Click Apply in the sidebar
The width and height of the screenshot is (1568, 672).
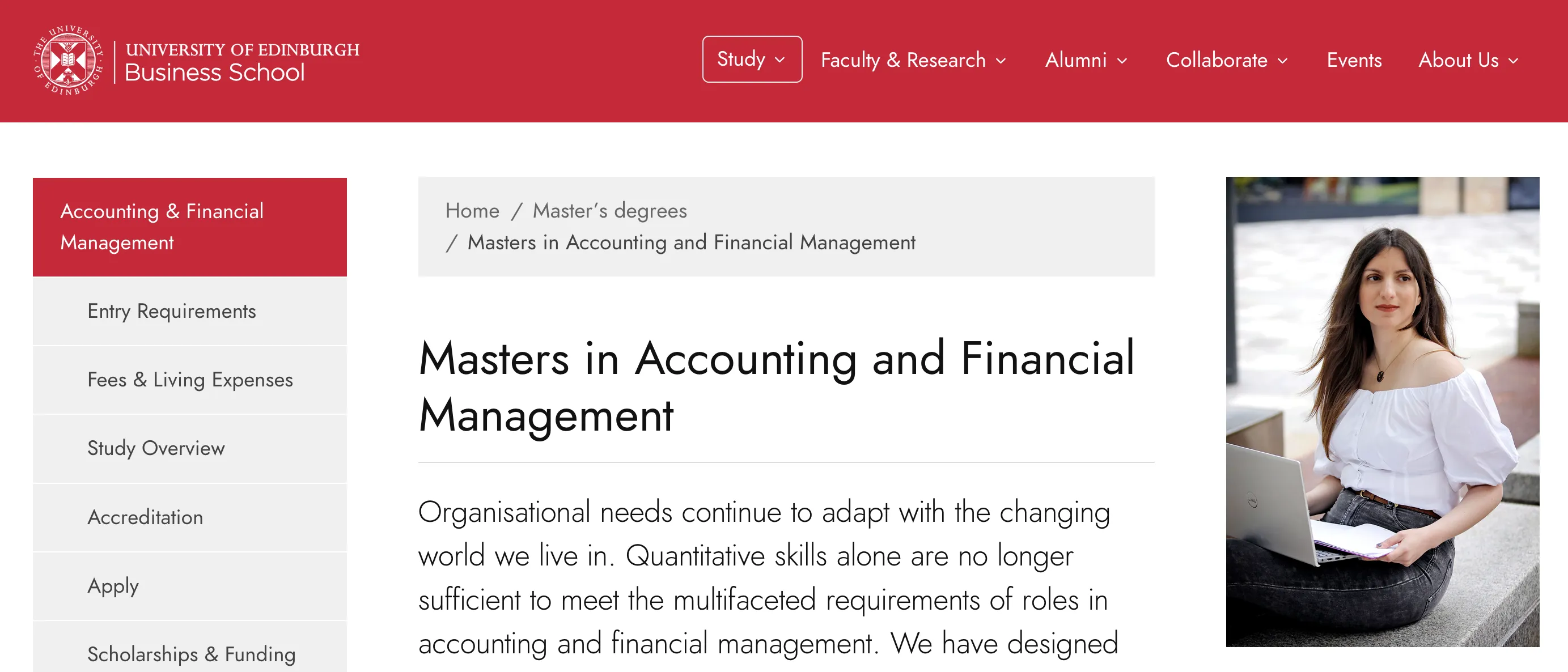point(113,586)
